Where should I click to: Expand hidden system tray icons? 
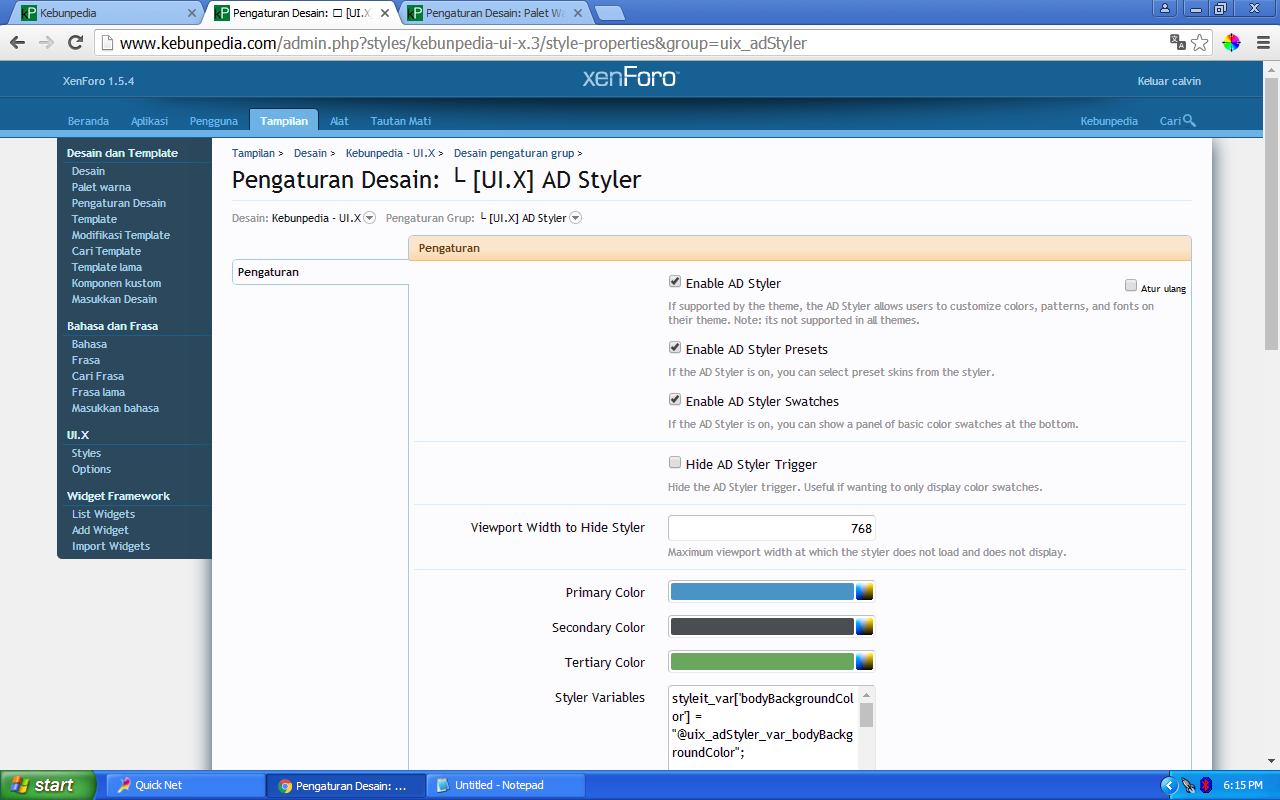(x=1168, y=785)
